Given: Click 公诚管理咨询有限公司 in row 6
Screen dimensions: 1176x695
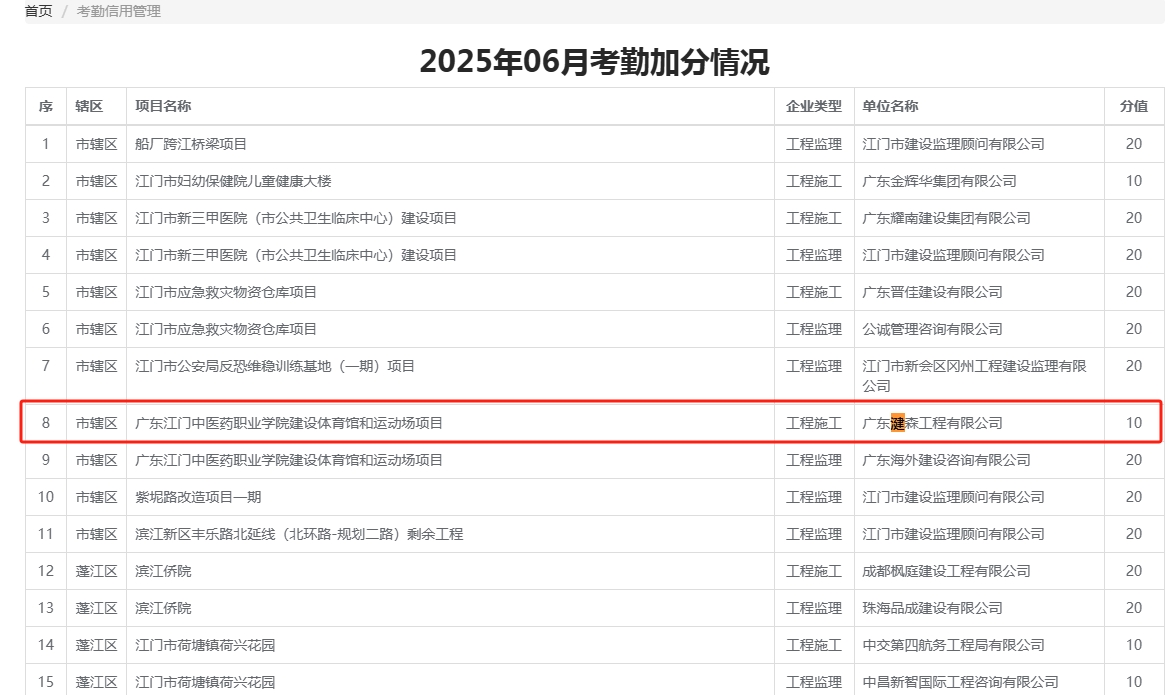Looking at the screenshot, I should [932, 329].
